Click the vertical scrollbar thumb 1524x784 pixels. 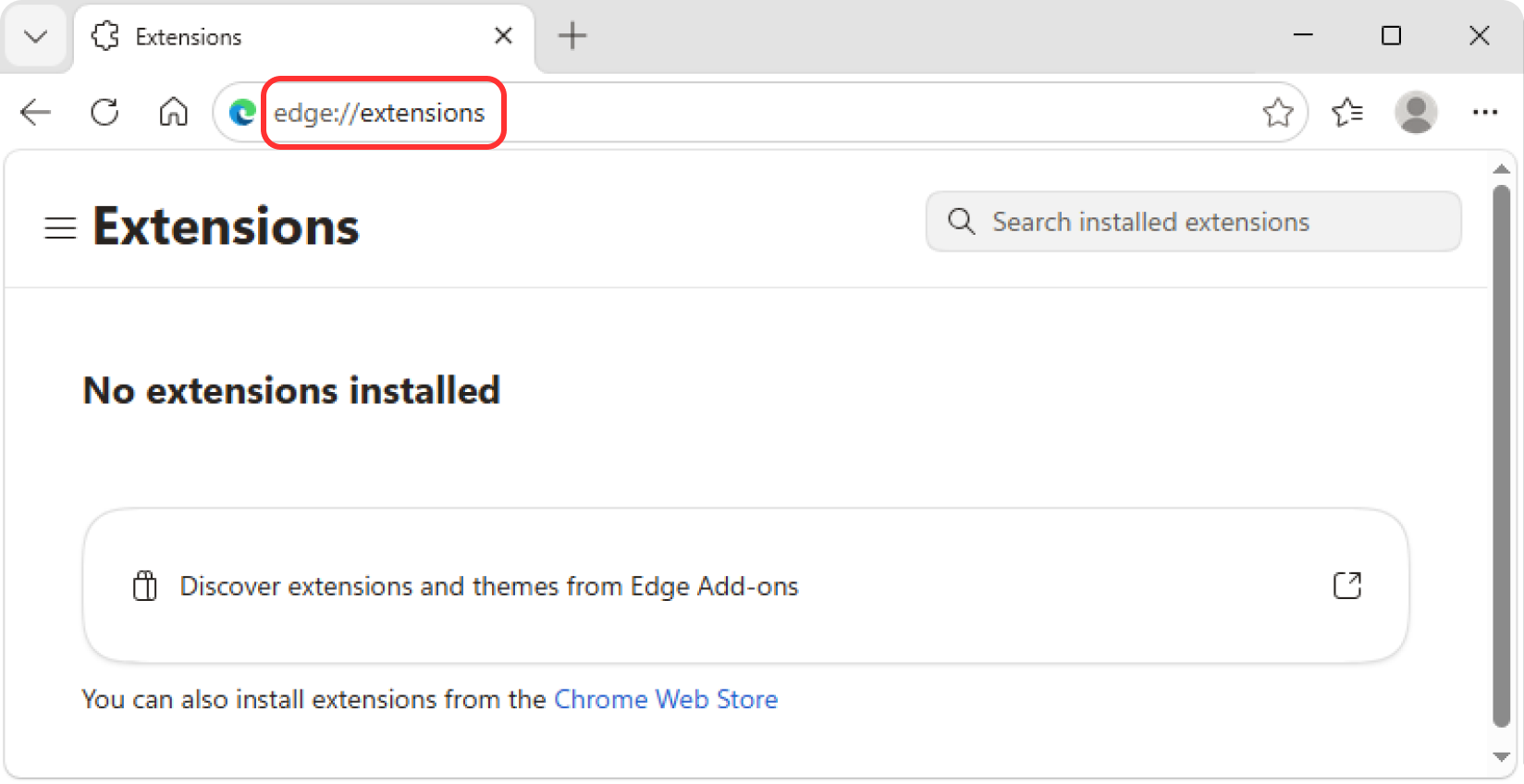pos(1501,457)
